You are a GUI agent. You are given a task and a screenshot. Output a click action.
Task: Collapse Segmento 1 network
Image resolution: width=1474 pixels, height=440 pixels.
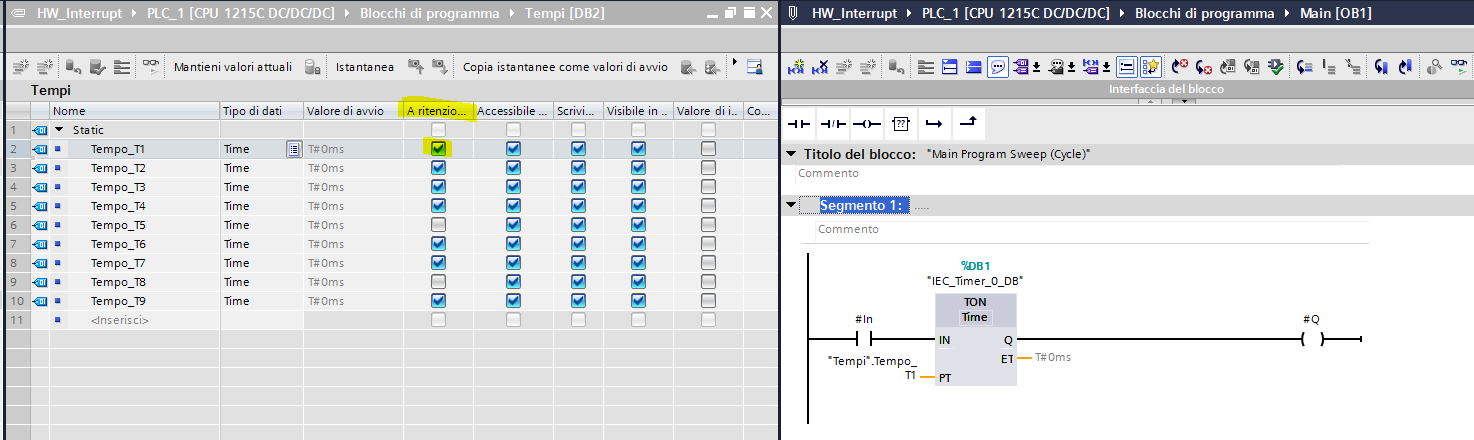coord(791,205)
